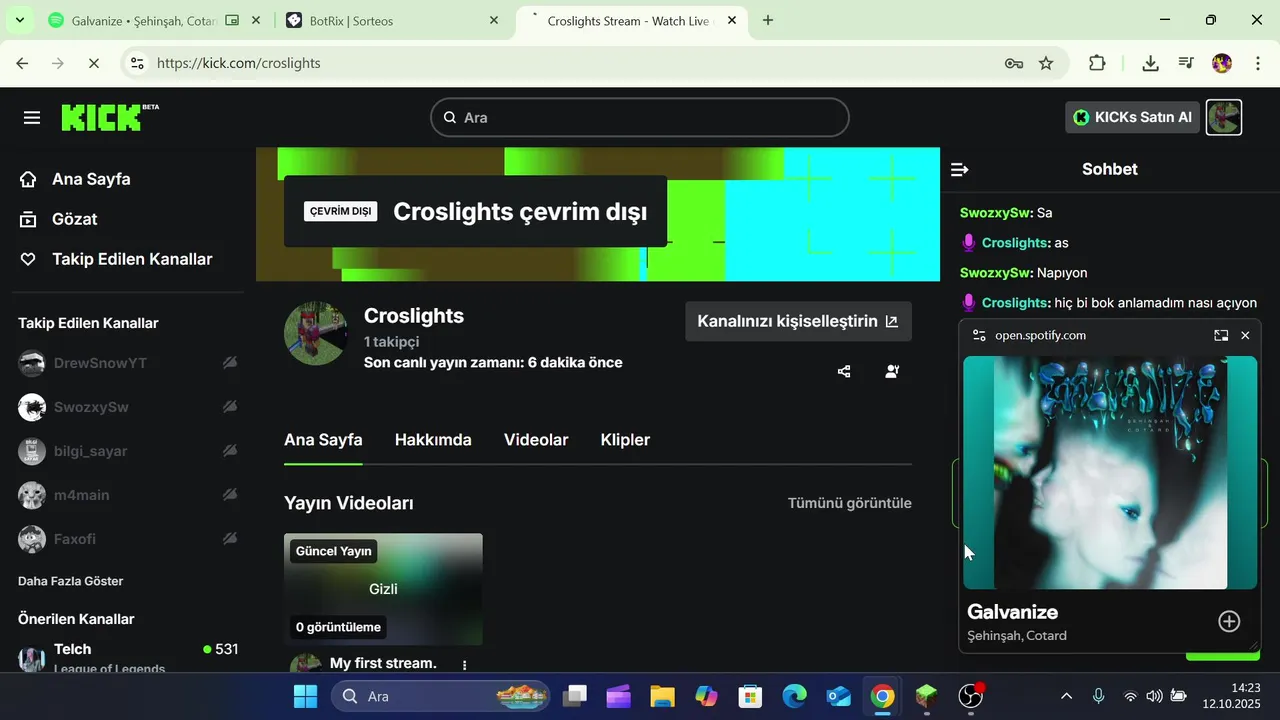1280x720 pixels.
Task: Open recommended channel Telch
Action: (128, 657)
